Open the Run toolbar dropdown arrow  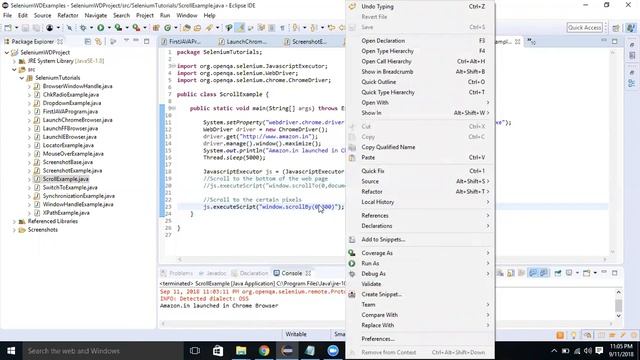109,28
